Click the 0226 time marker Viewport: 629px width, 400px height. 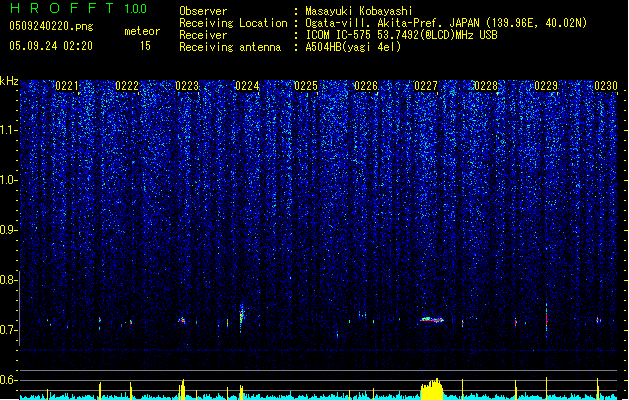click(366, 86)
